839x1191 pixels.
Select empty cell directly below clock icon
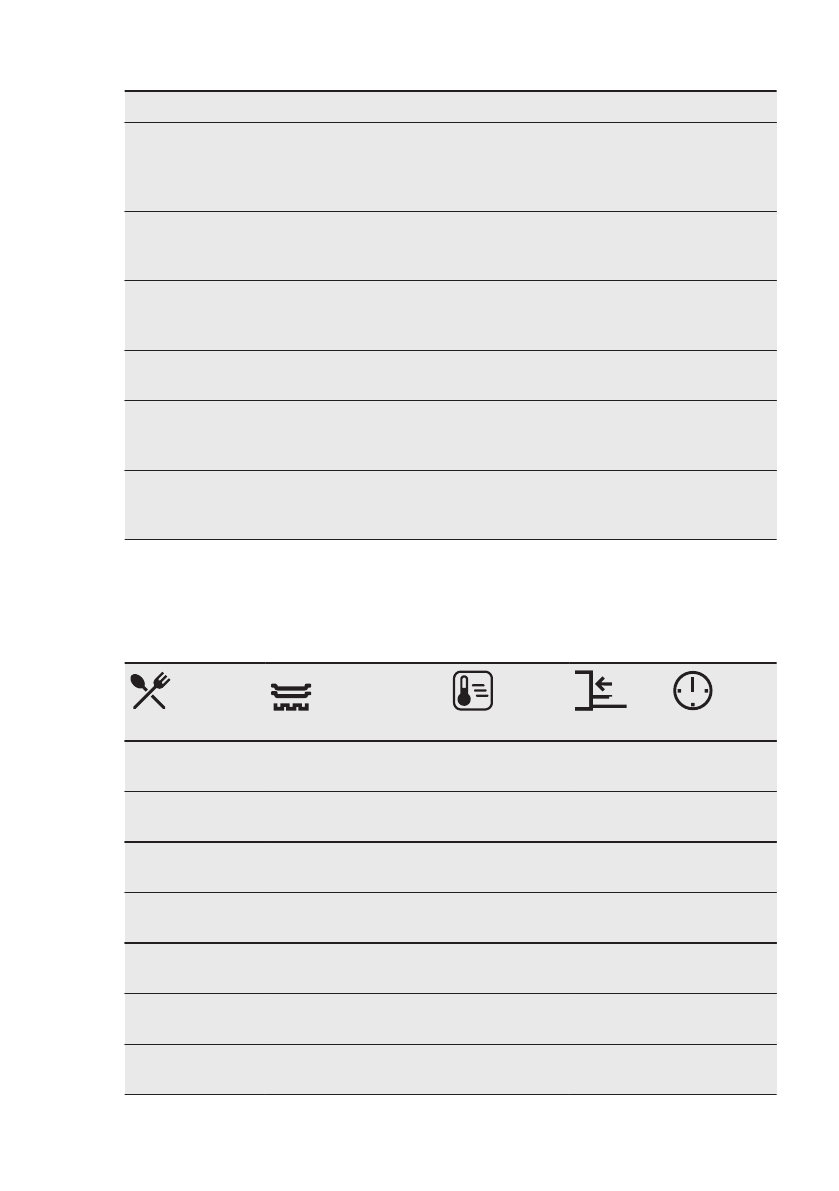[x=722, y=766]
